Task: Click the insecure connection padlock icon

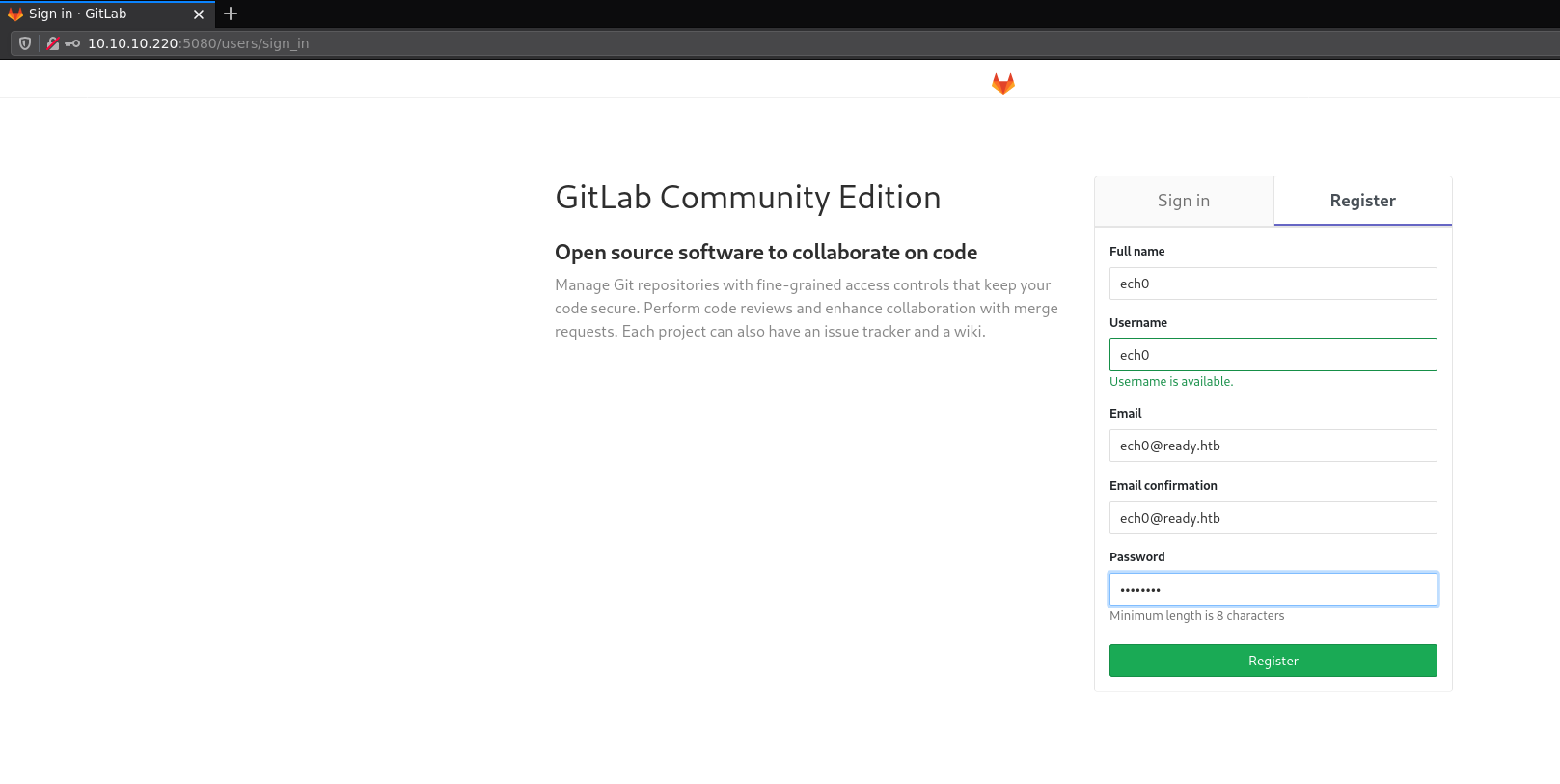Action: 53,43
